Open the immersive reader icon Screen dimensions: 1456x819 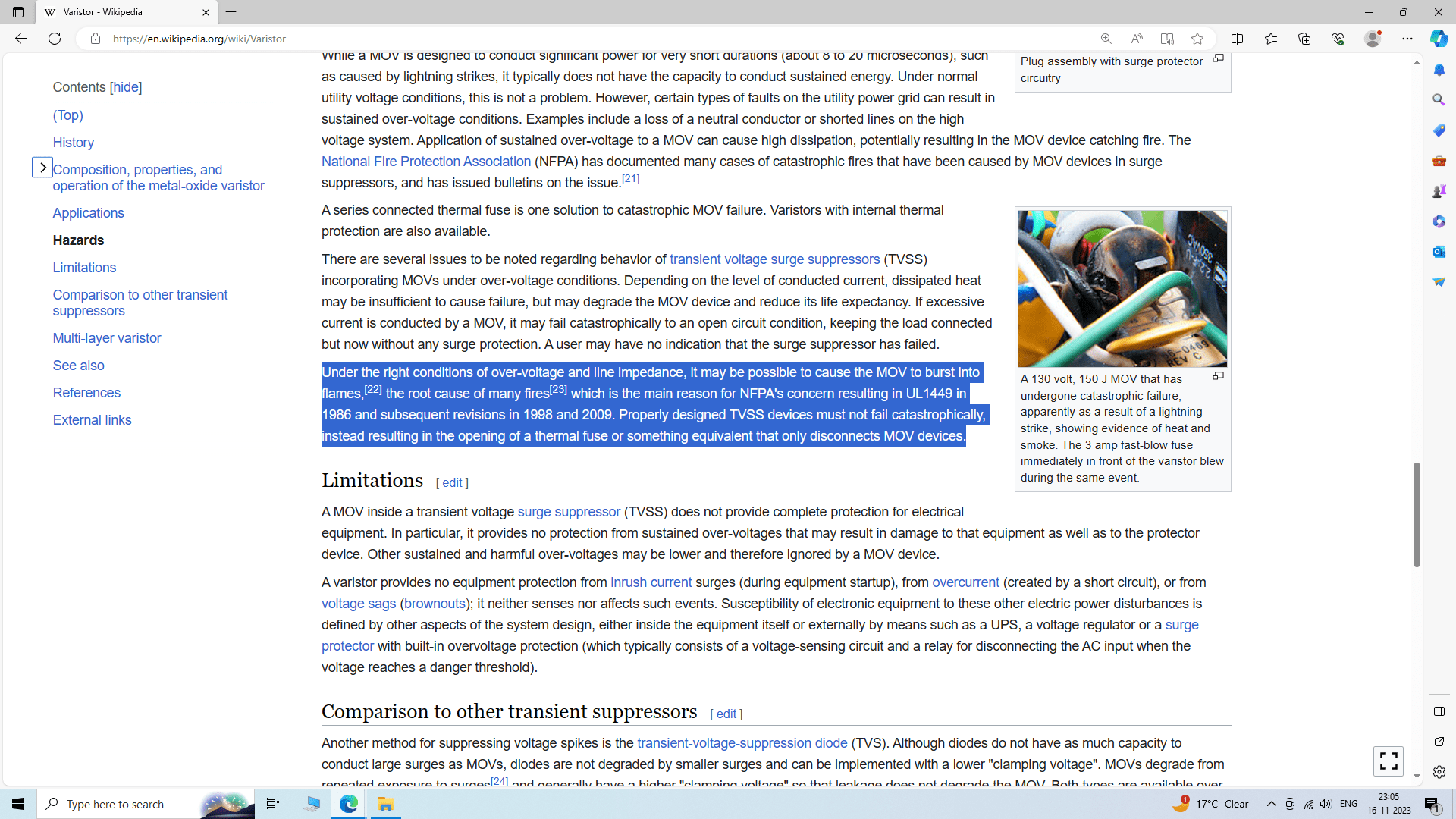1167,39
